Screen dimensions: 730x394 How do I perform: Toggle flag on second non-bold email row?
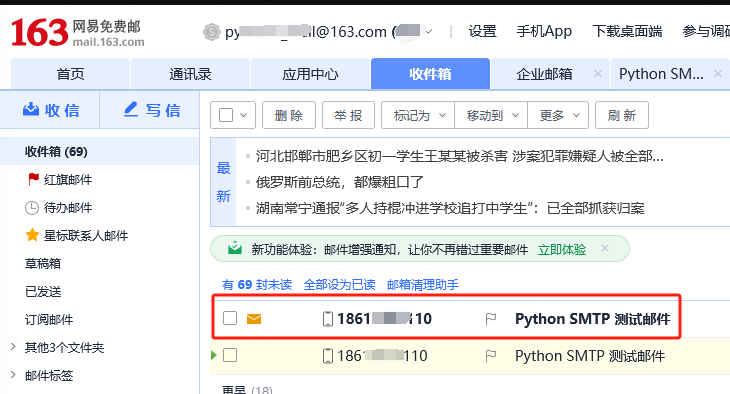(x=491, y=356)
